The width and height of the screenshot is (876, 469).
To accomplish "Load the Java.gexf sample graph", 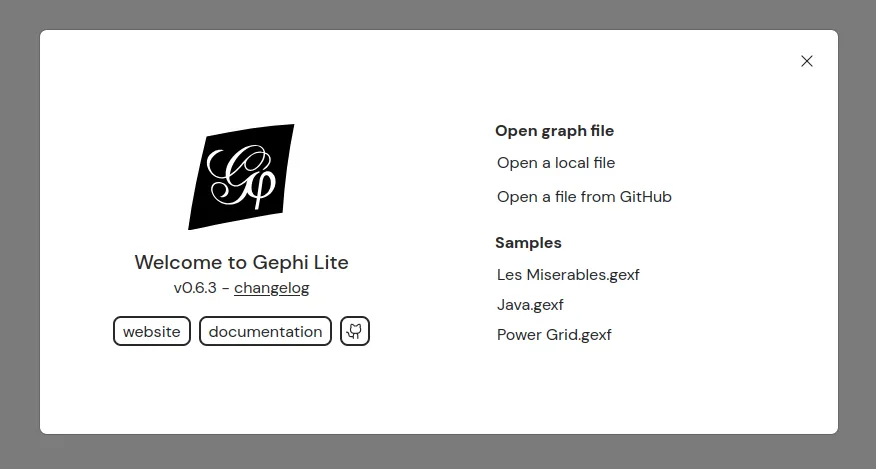I will [530, 305].
